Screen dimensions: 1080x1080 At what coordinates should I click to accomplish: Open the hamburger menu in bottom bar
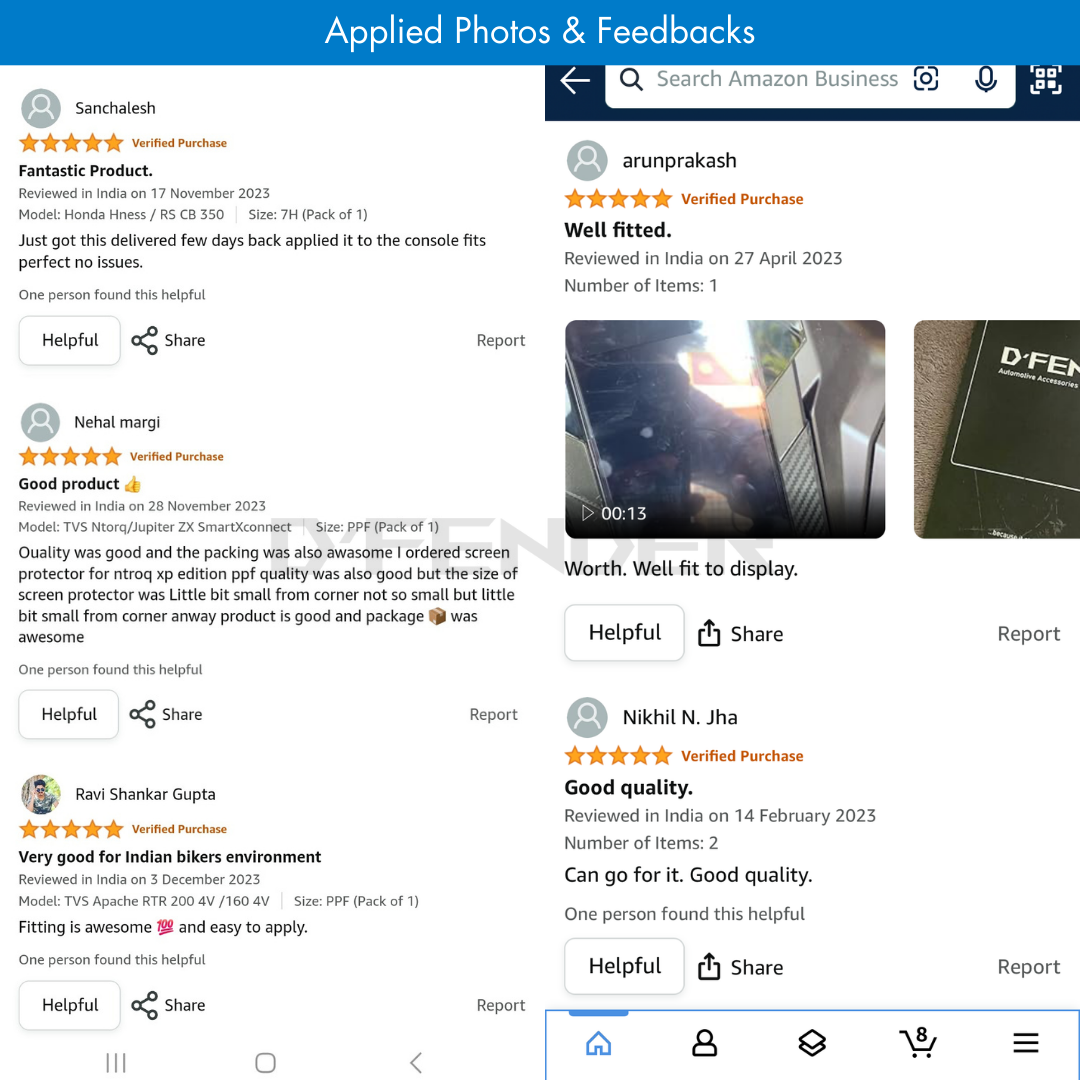coord(1026,1044)
